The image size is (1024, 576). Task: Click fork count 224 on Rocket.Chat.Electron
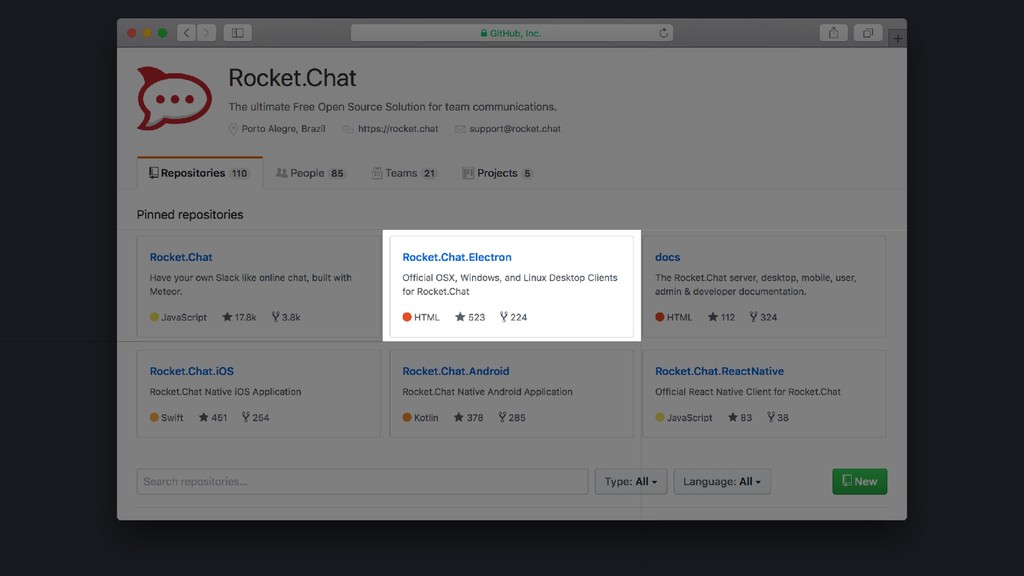pyautogui.click(x=513, y=317)
